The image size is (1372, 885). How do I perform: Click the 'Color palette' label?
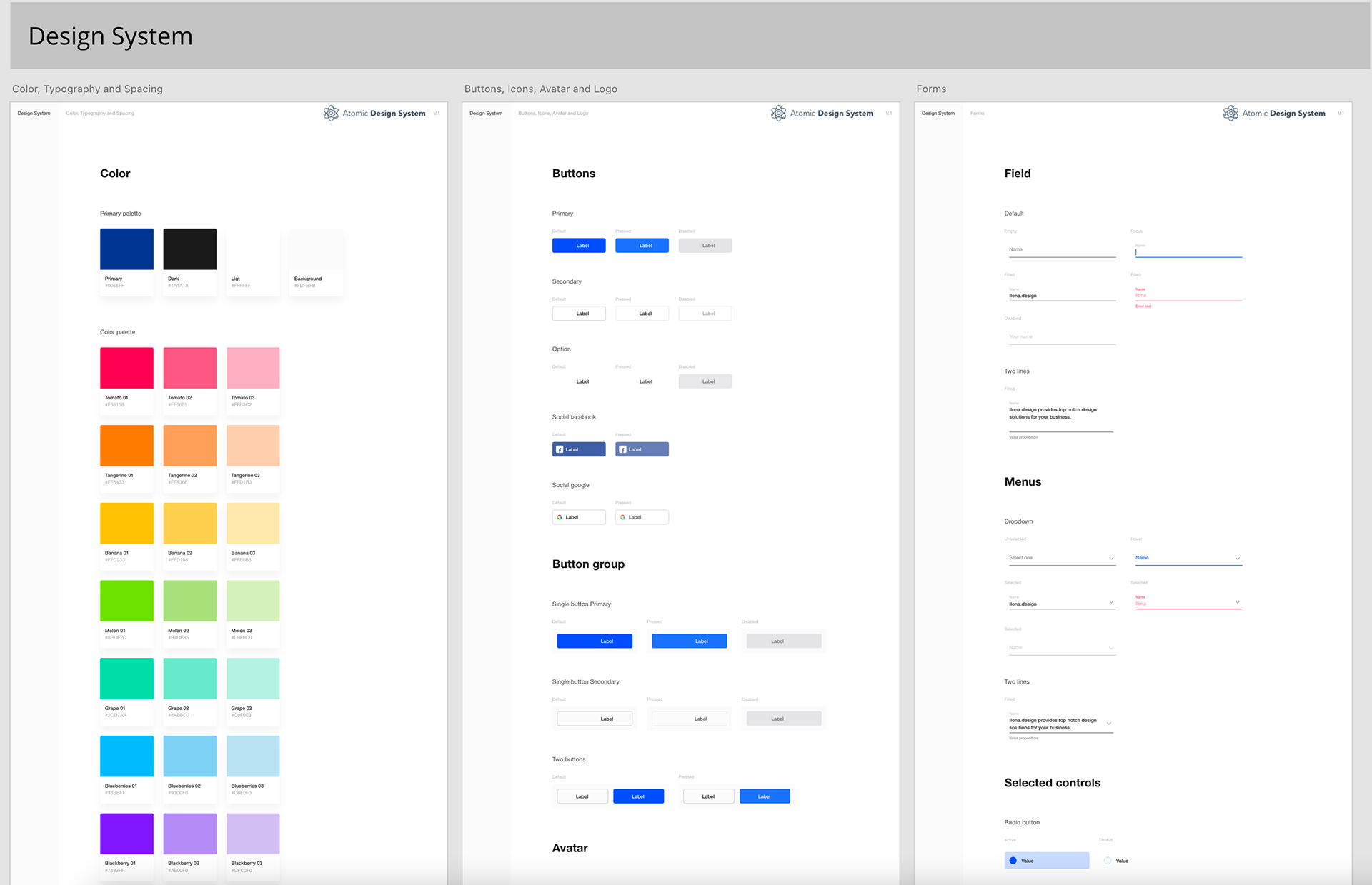click(x=117, y=332)
